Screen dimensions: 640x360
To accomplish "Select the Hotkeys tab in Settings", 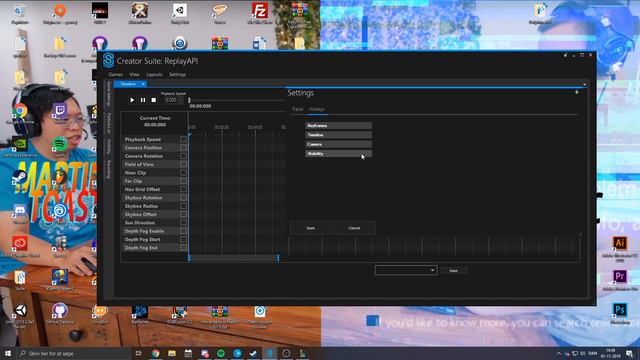I will tap(317, 109).
